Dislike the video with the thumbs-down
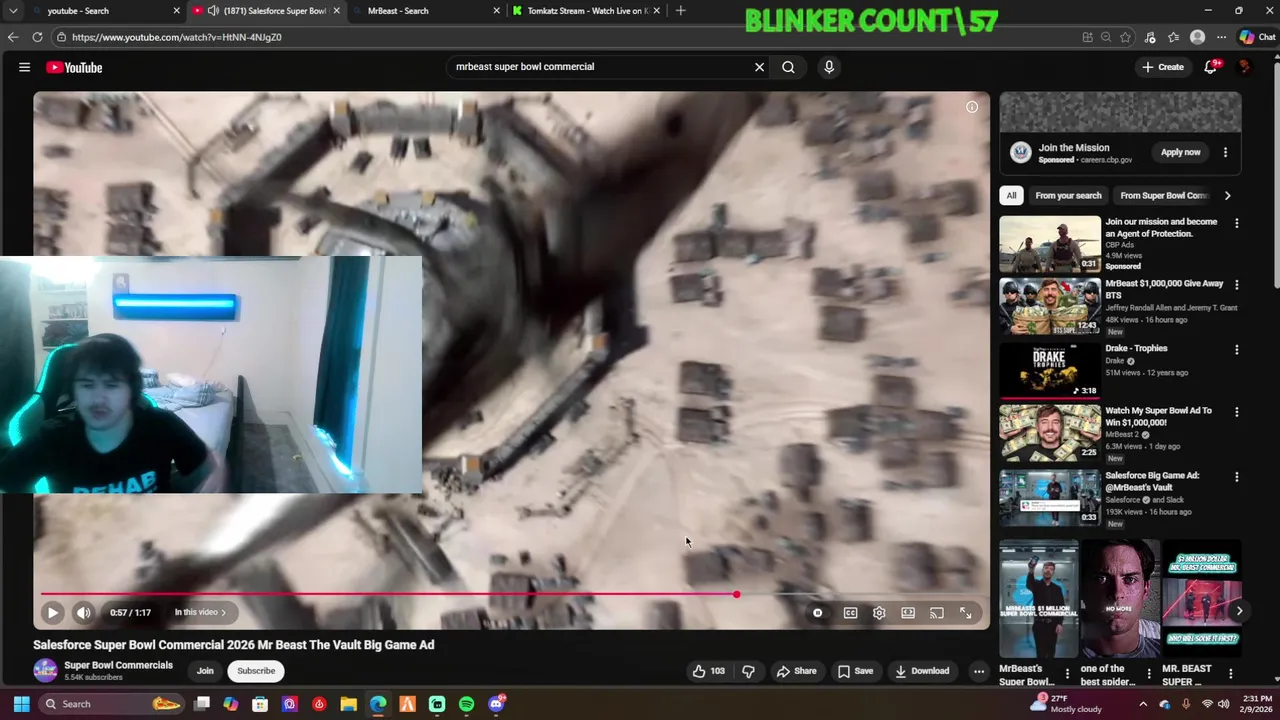Screen dimensions: 1280x720 [748, 671]
